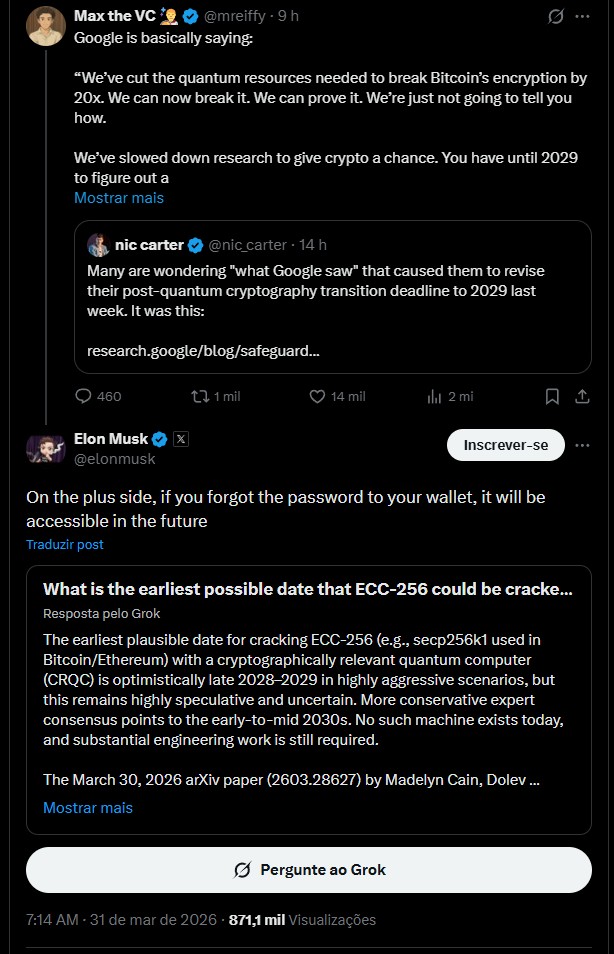This screenshot has width=614, height=954.
Task: Click the repost icon with 1 mil
Action: [199, 396]
